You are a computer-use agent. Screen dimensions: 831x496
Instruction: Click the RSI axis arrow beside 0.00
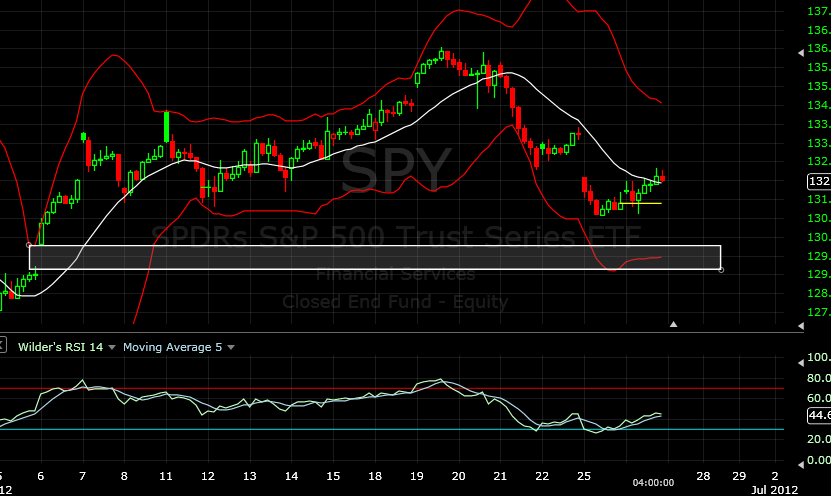[x=801, y=464]
